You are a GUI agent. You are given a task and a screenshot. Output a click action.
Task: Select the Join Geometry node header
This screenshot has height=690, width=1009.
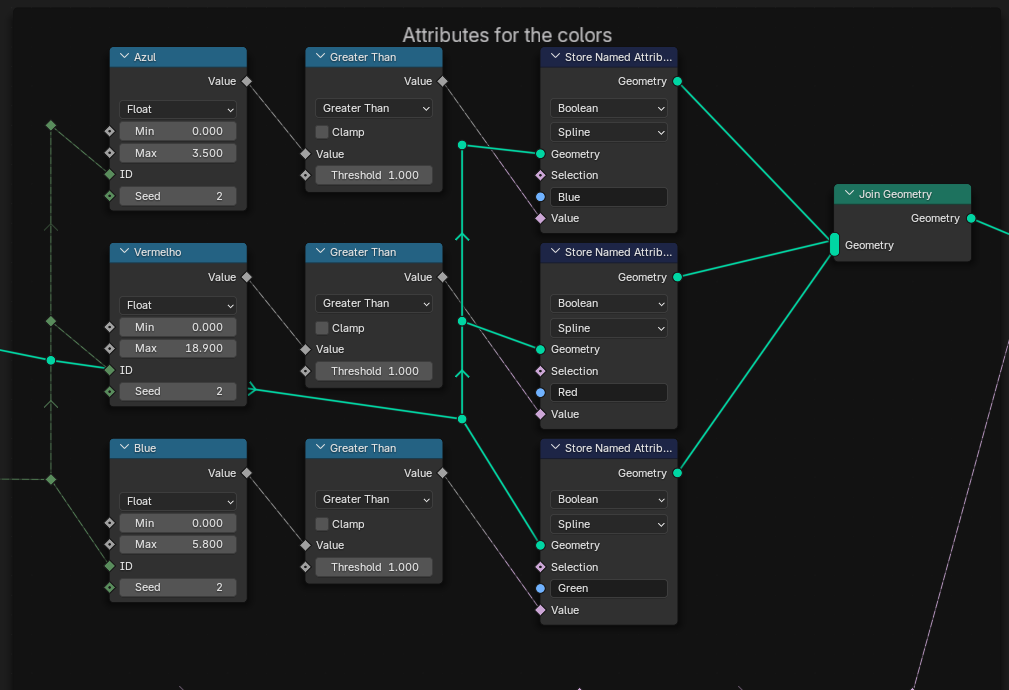pos(902,194)
